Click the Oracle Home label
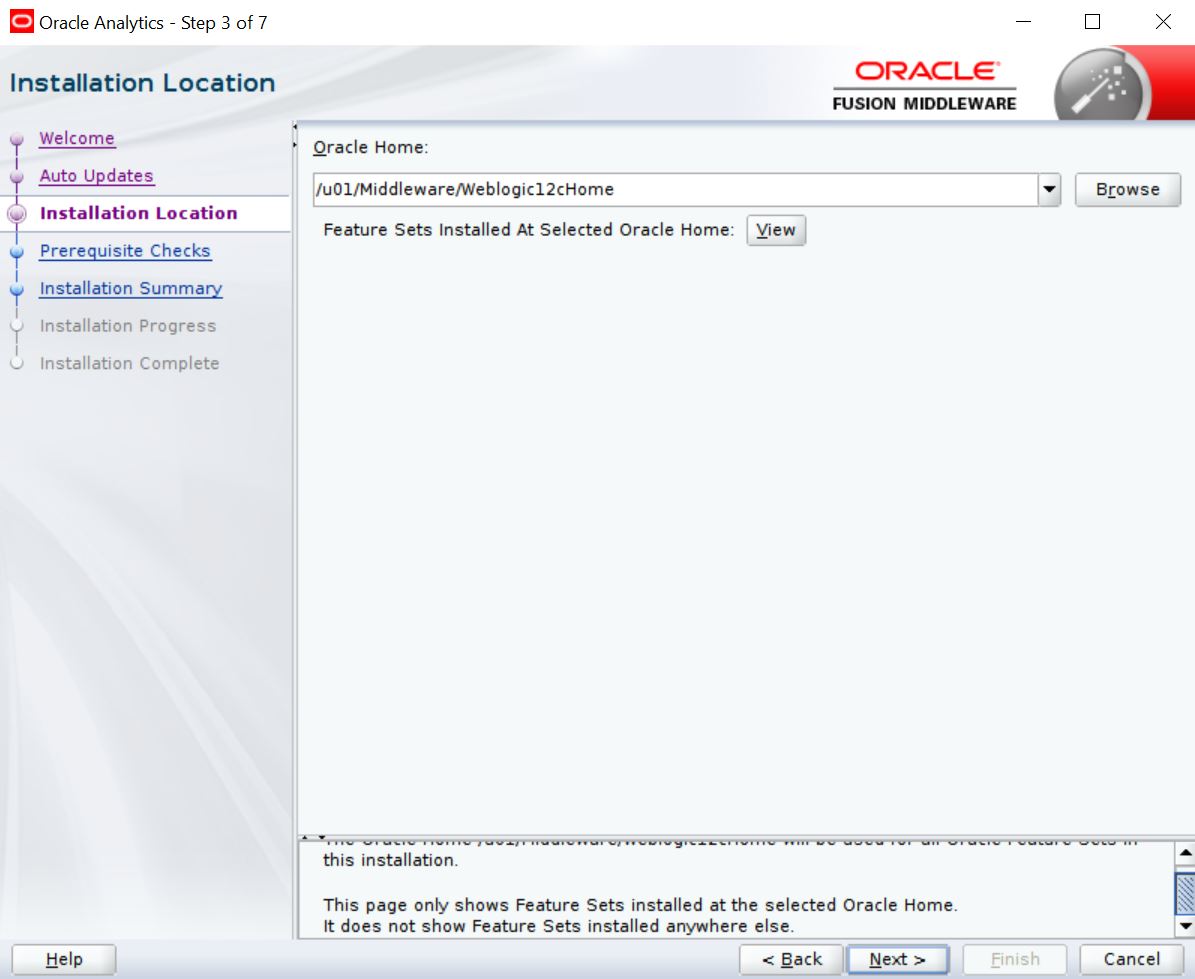 (x=370, y=147)
